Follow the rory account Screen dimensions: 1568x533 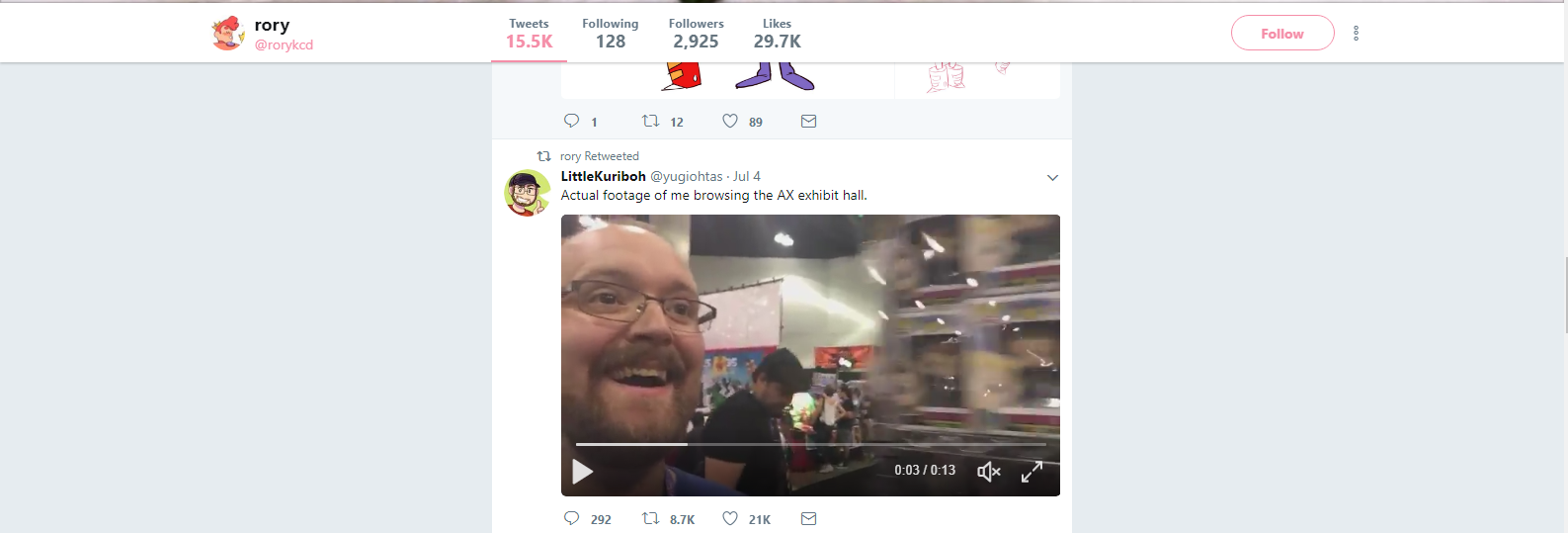1282,34
